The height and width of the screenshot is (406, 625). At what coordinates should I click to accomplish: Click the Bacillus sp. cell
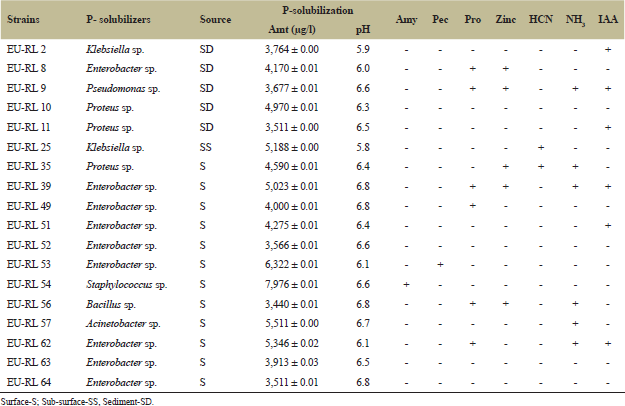(111, 303)
